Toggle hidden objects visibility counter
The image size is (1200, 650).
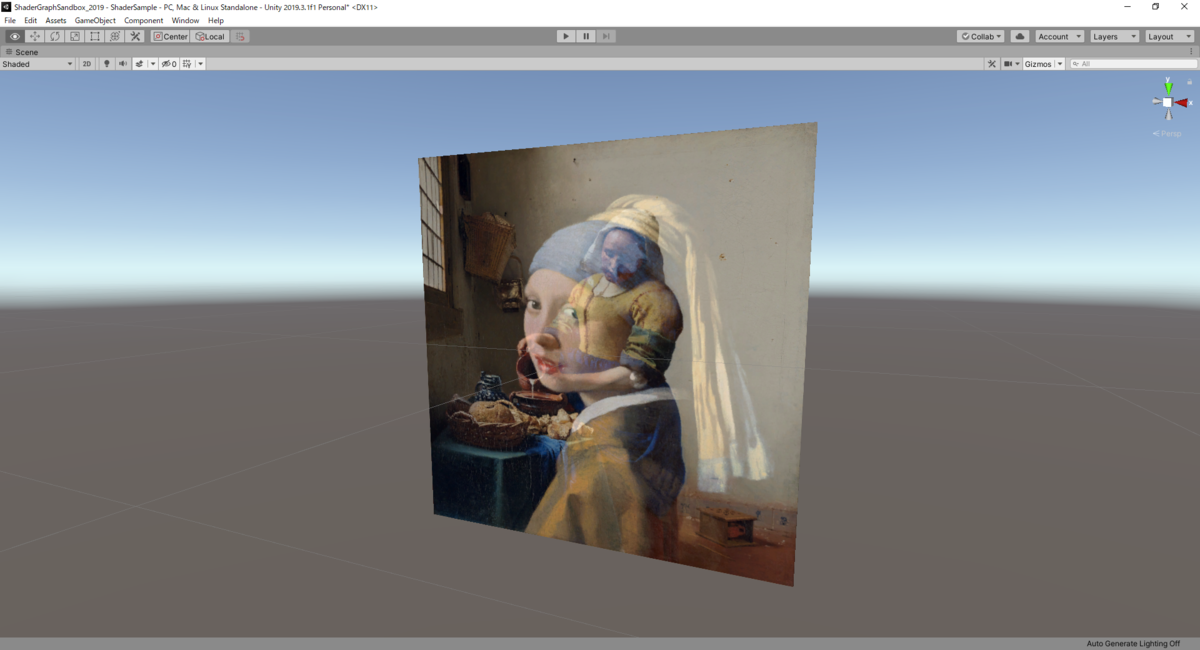(169, 64)
